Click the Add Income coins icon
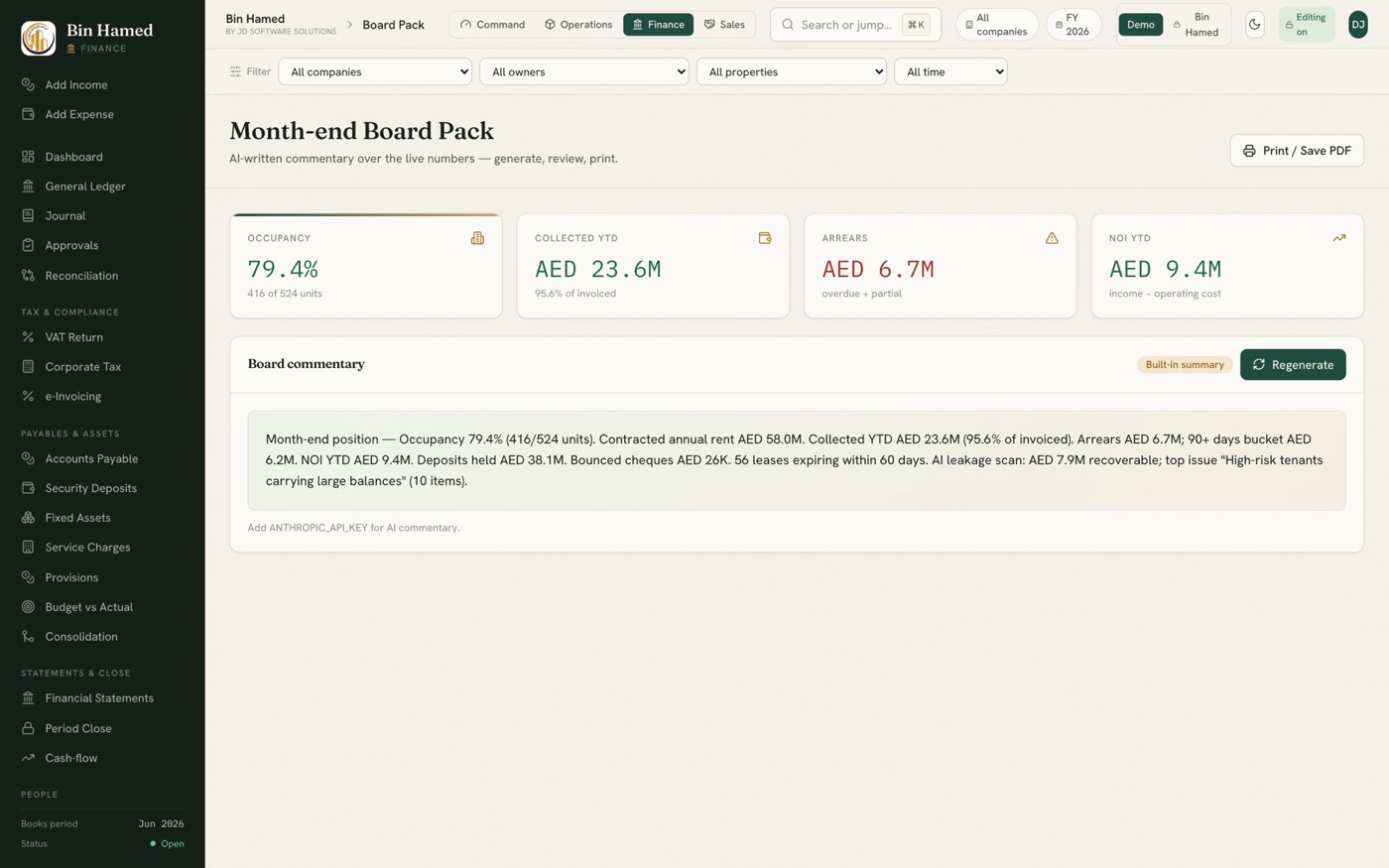Image resolution: width=1389 pixels, height=868 pixels. pos(28,84)
